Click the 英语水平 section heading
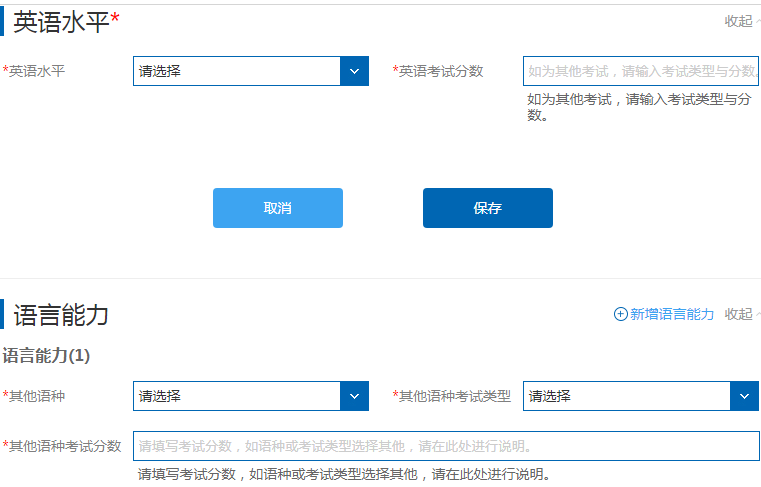 click(66, 22)
